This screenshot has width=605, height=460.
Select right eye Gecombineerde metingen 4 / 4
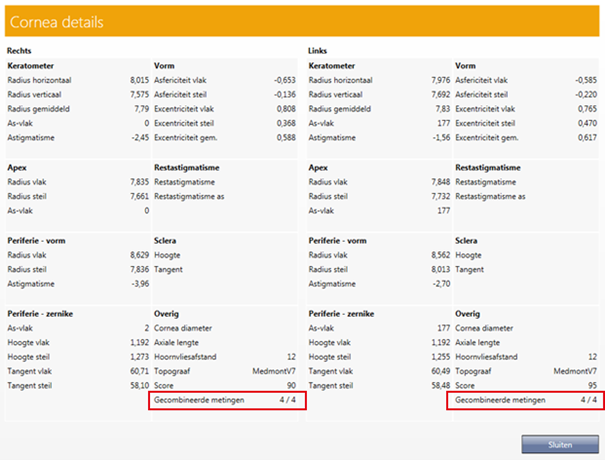click(x=227, y=400)
